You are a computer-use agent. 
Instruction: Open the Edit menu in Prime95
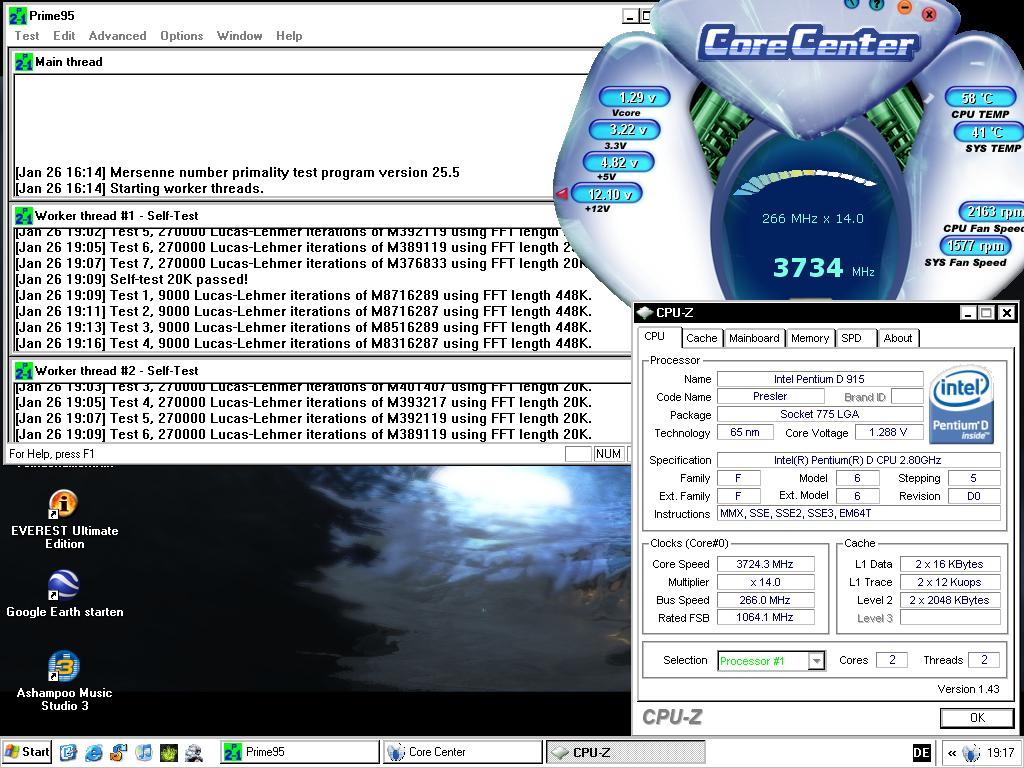pos(64,36)
